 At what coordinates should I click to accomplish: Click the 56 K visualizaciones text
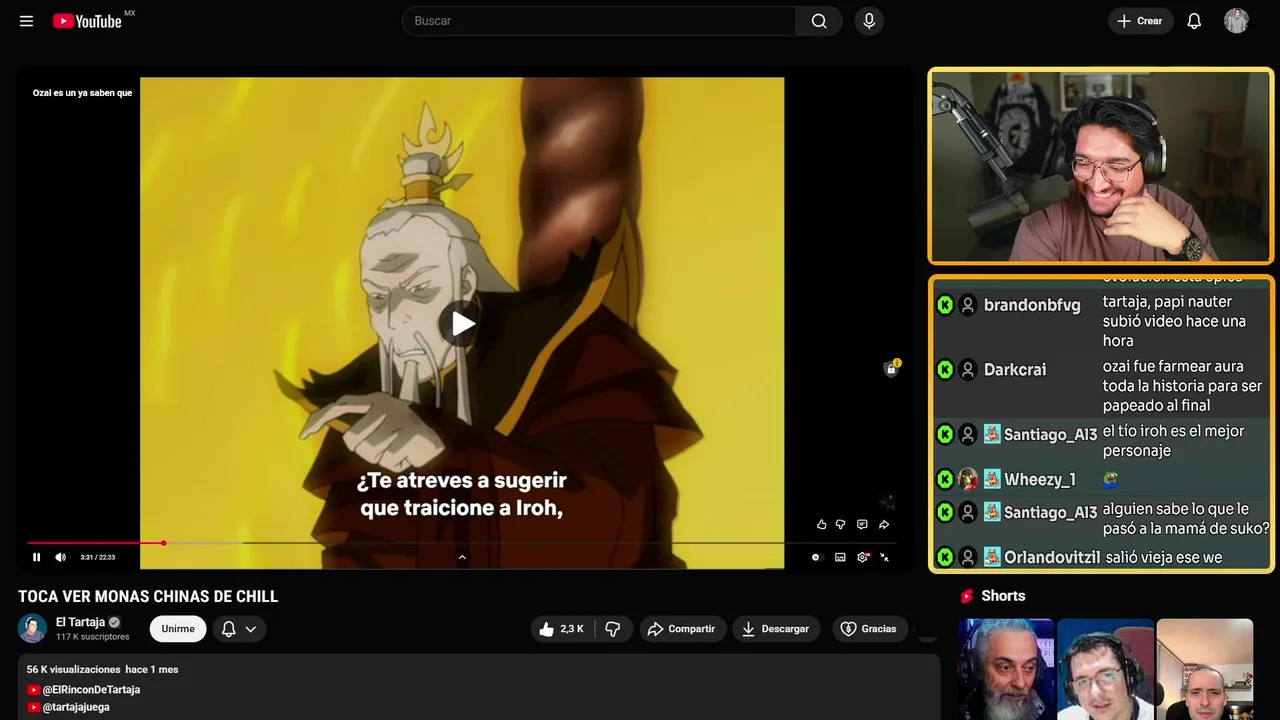(73, 669)
